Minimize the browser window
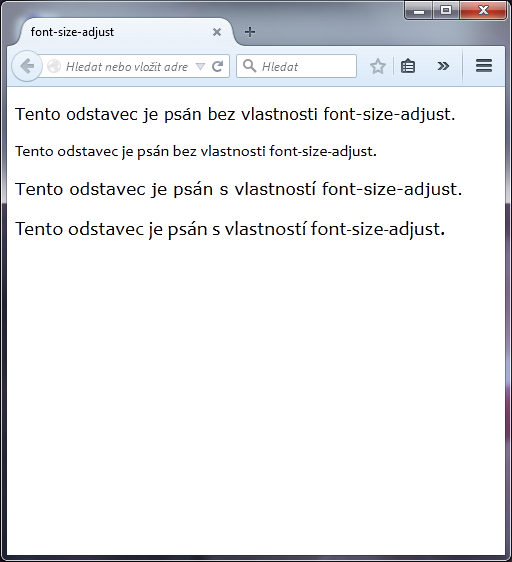The width and height of the screenshot is (512, 562). (419, 11)
